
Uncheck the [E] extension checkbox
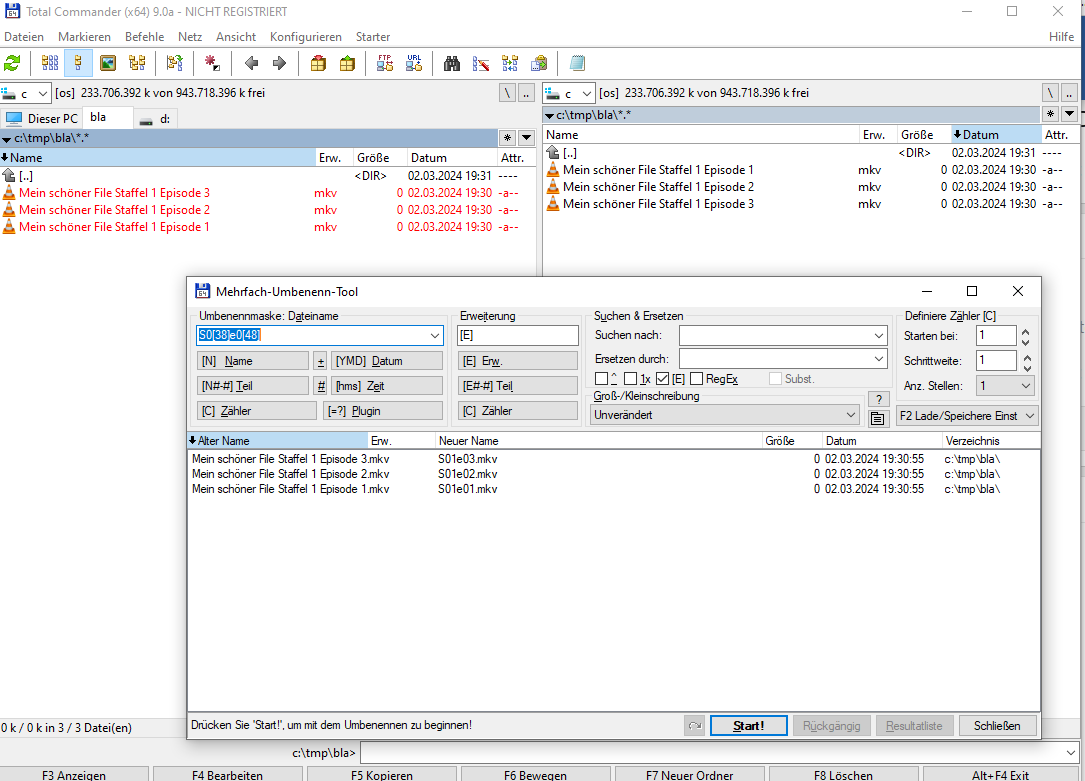(x=662, y=378)
